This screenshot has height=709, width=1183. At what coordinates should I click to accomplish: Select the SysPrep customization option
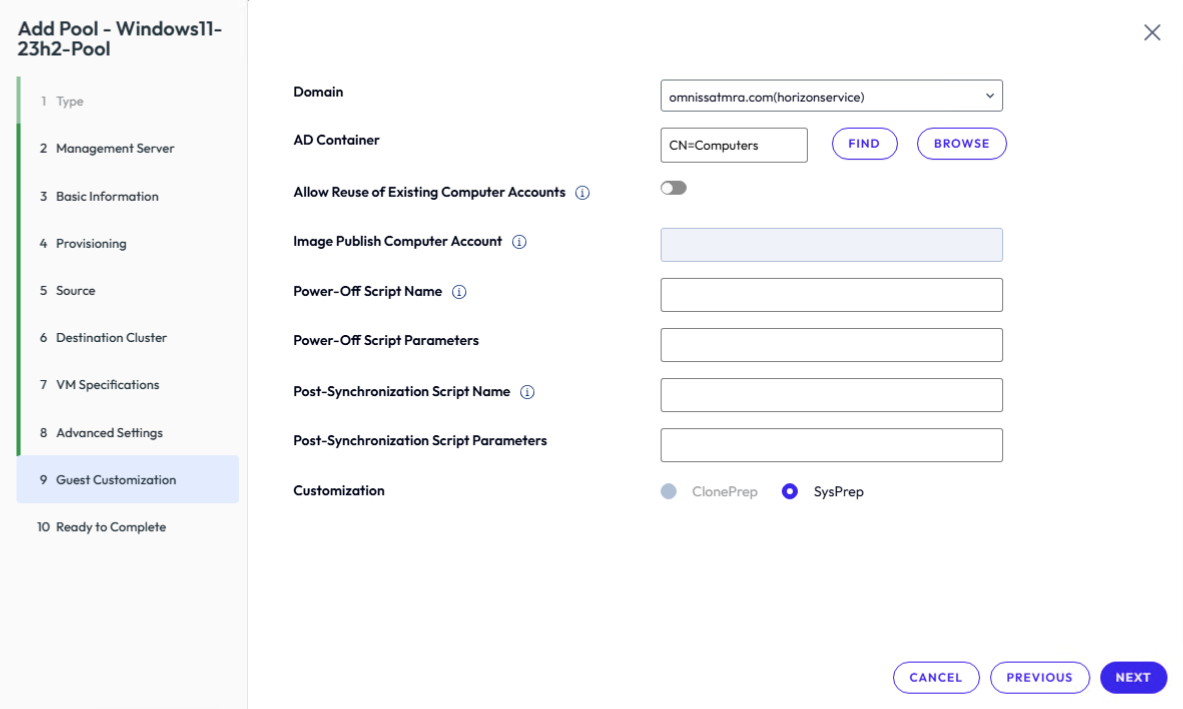(789, 491)
